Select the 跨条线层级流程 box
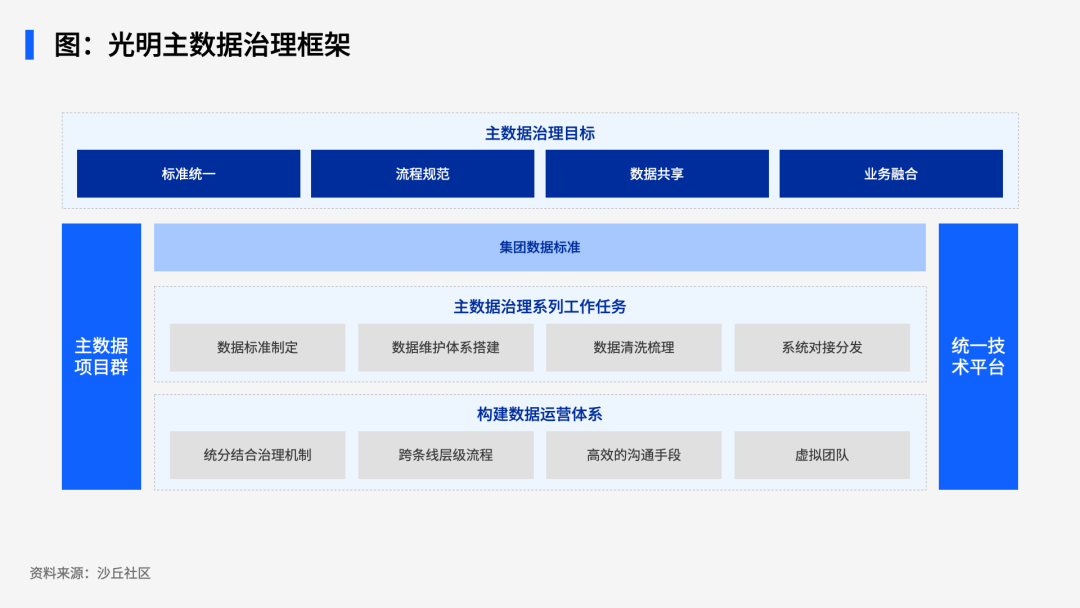 pyautogui.click(x=445, y=455)
